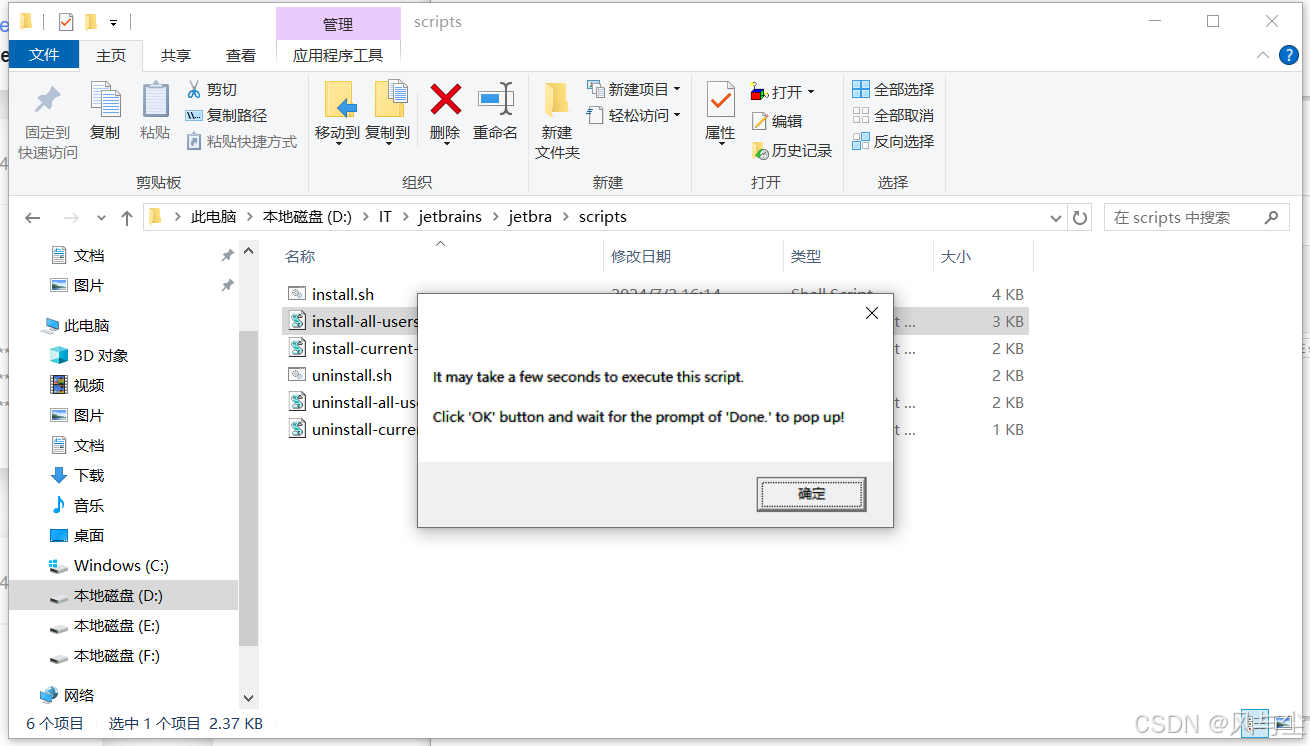This screenshot has height=746, width=1310.
Task: Click the Properties (属性) checkmark icon
Action: tap(720, 100)
